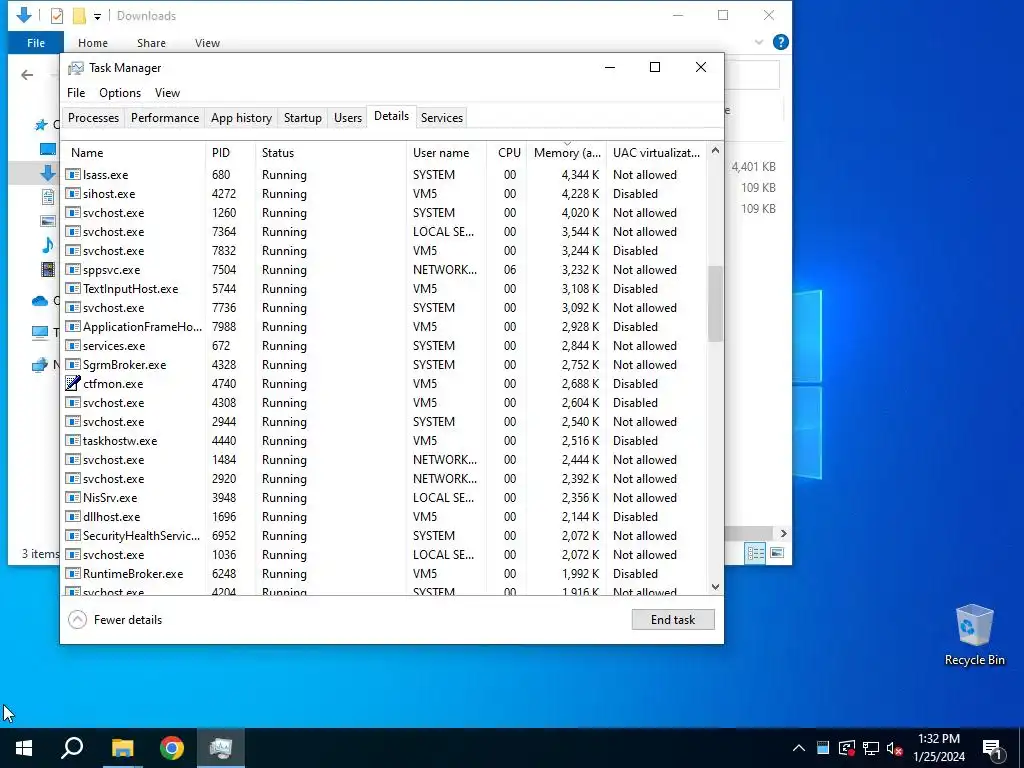Image resolution: width=1024 pixels, height=768 pixels.
Task: Click the muted volume tray icon
Action: click(895, 748)
